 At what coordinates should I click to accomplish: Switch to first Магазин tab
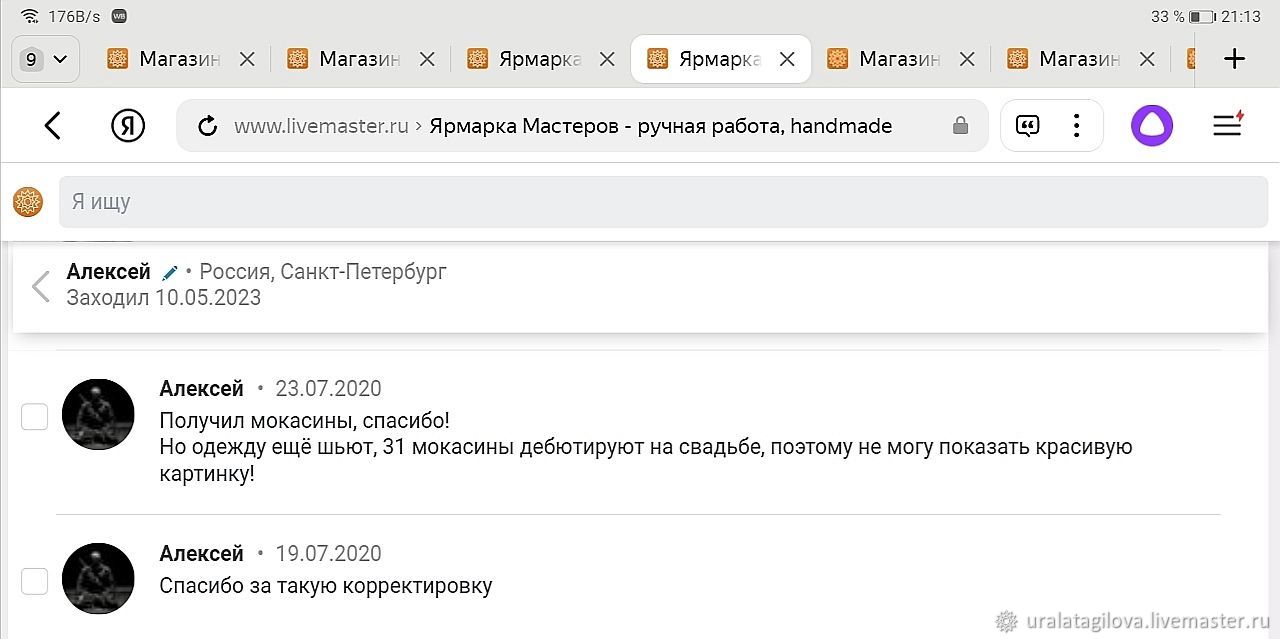pyautogui.click(x=165, y=59)
